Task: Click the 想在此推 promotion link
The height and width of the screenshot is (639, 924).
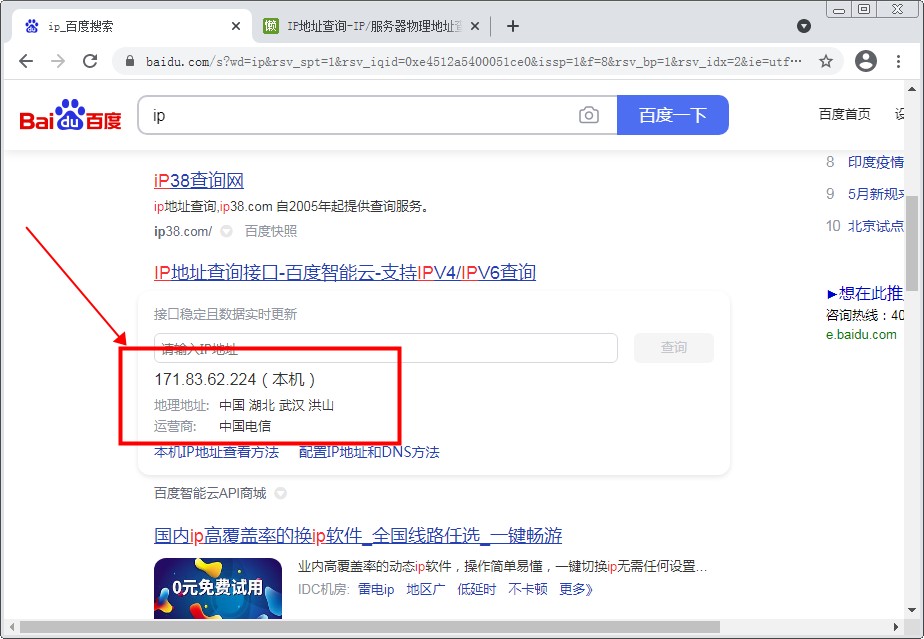Action: tap(866, 293)
